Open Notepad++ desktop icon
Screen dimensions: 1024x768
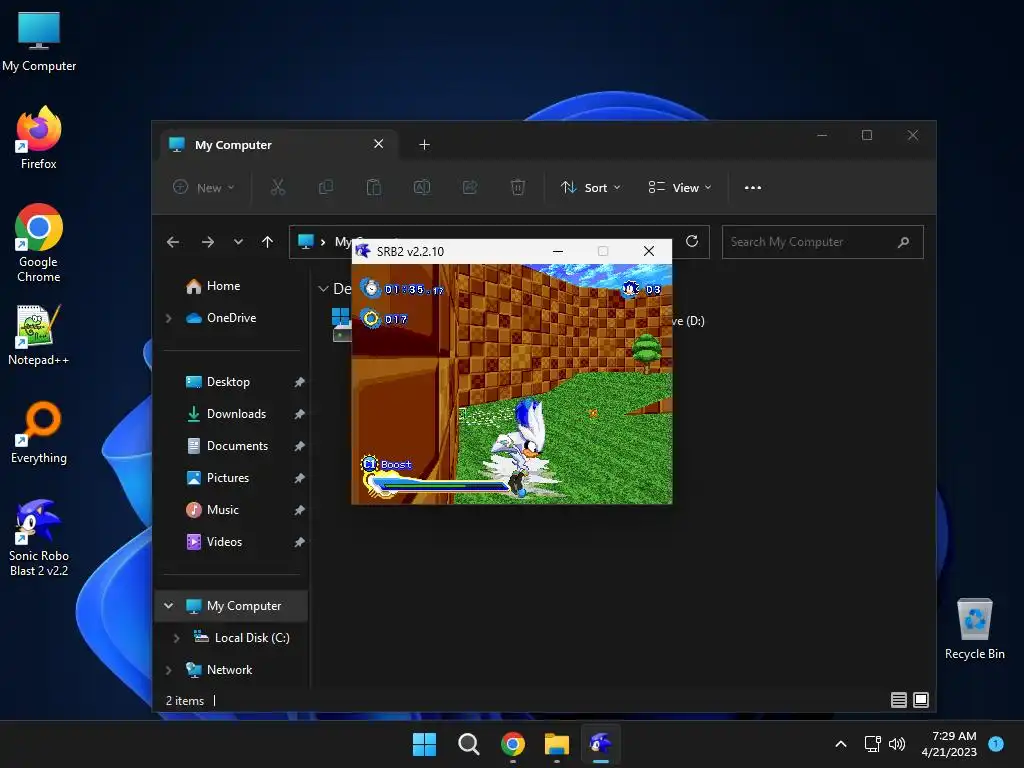[39, 334]
